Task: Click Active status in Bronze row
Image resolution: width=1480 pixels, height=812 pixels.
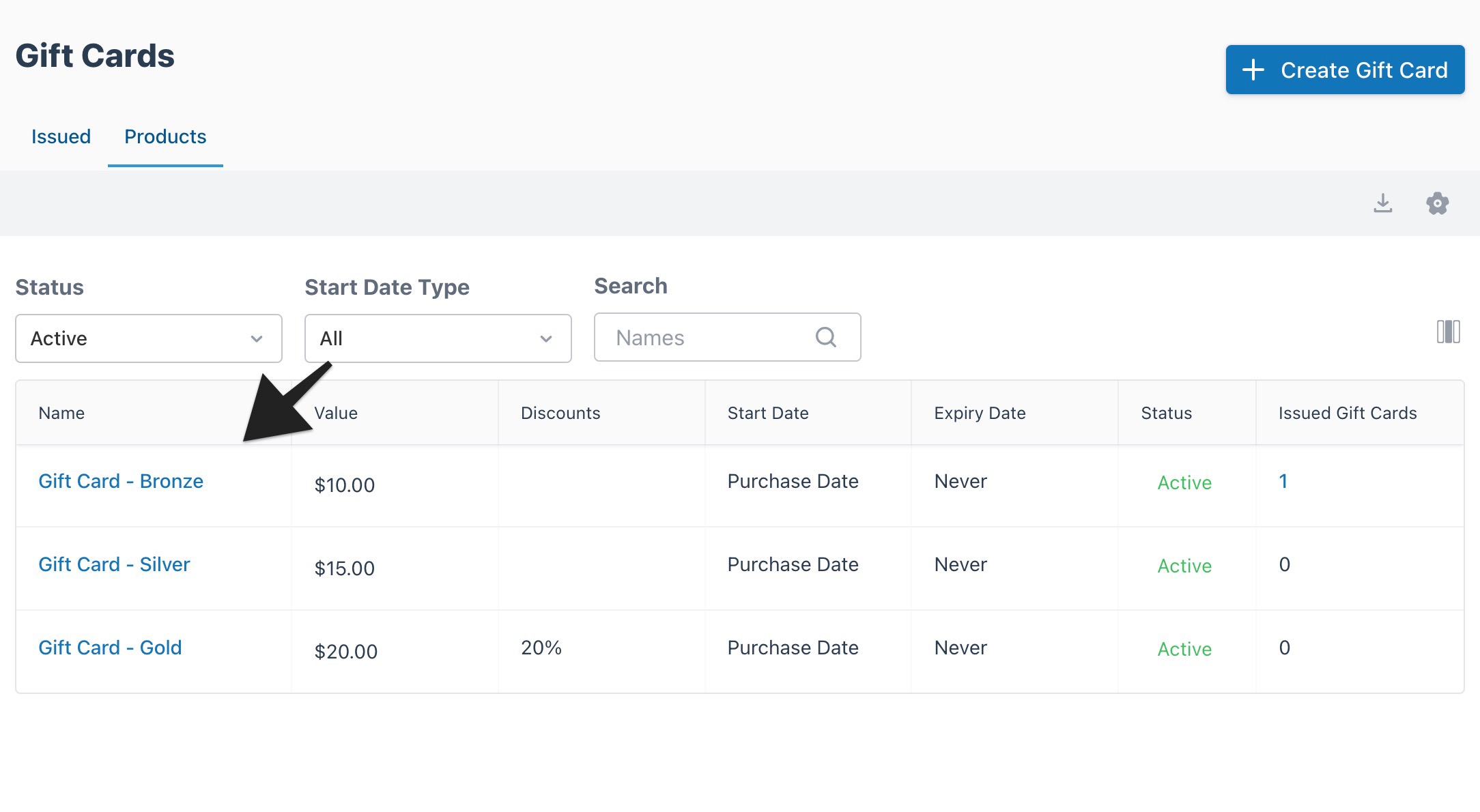Action: (x=1184, y=482)
